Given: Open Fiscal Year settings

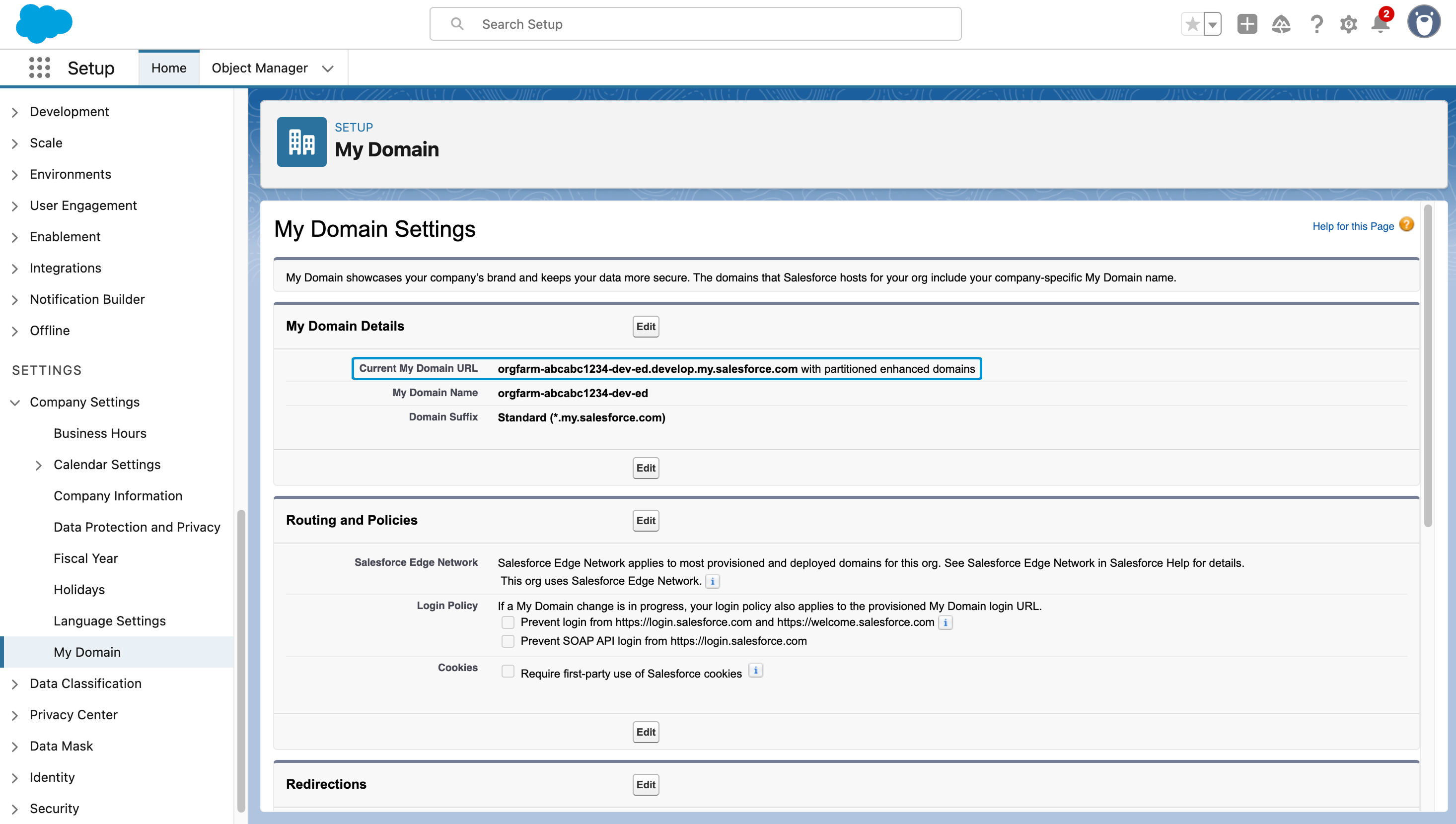Looking at the screenshot, I should coord(85,558).
